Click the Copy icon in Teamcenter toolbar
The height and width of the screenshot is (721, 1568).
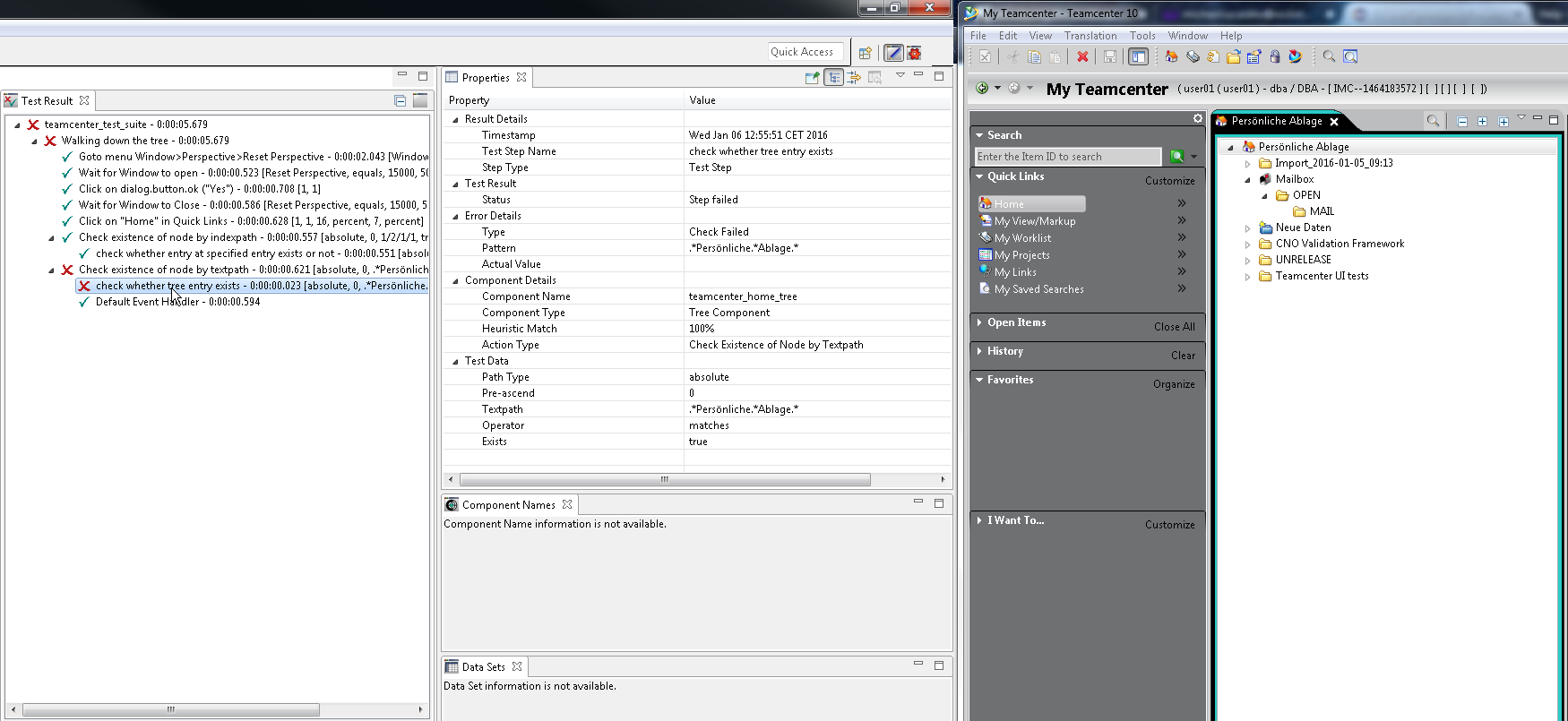point(1033,56)
